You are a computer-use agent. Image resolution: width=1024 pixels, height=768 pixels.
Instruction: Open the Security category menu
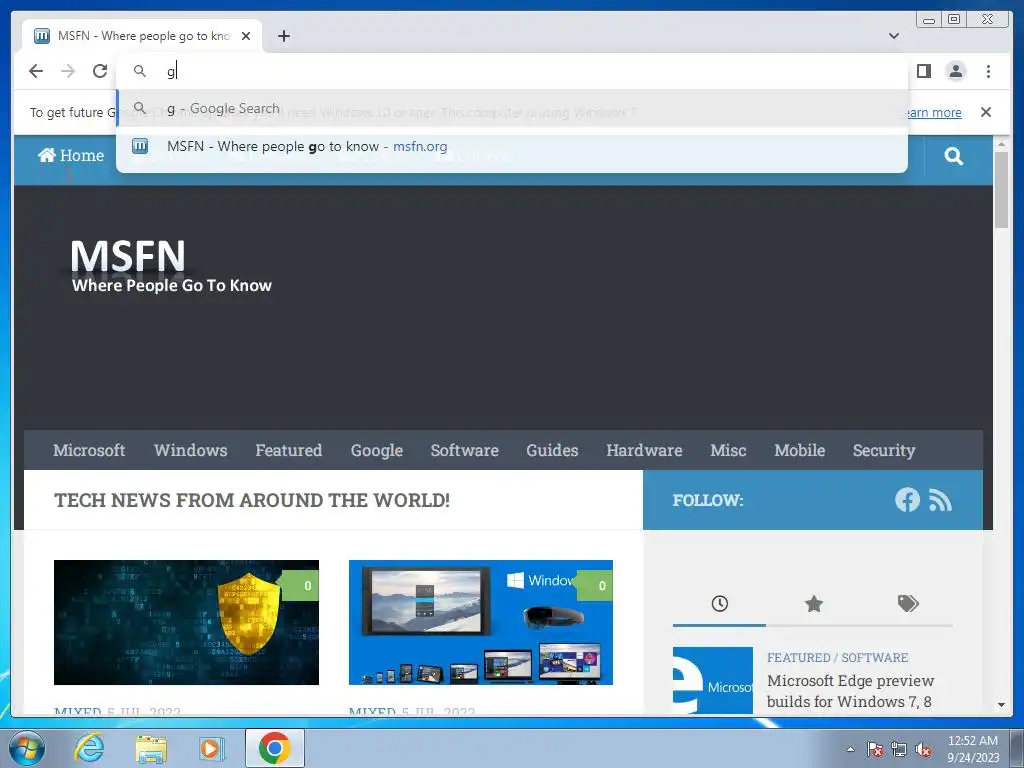(x=884, y=451)
